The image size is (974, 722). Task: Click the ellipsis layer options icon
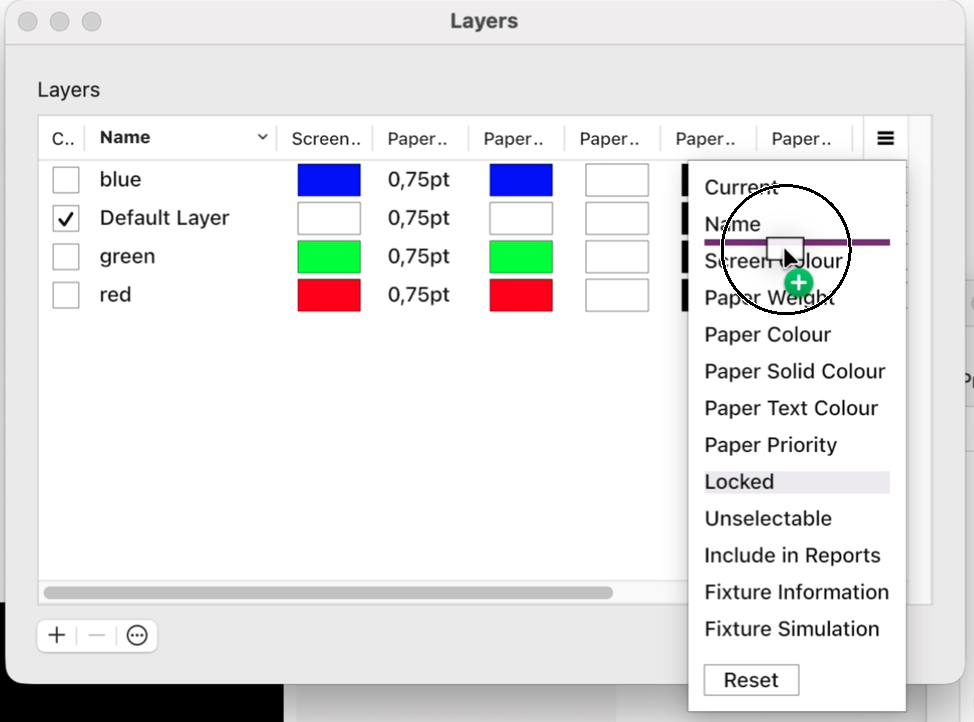coord(136,635)
